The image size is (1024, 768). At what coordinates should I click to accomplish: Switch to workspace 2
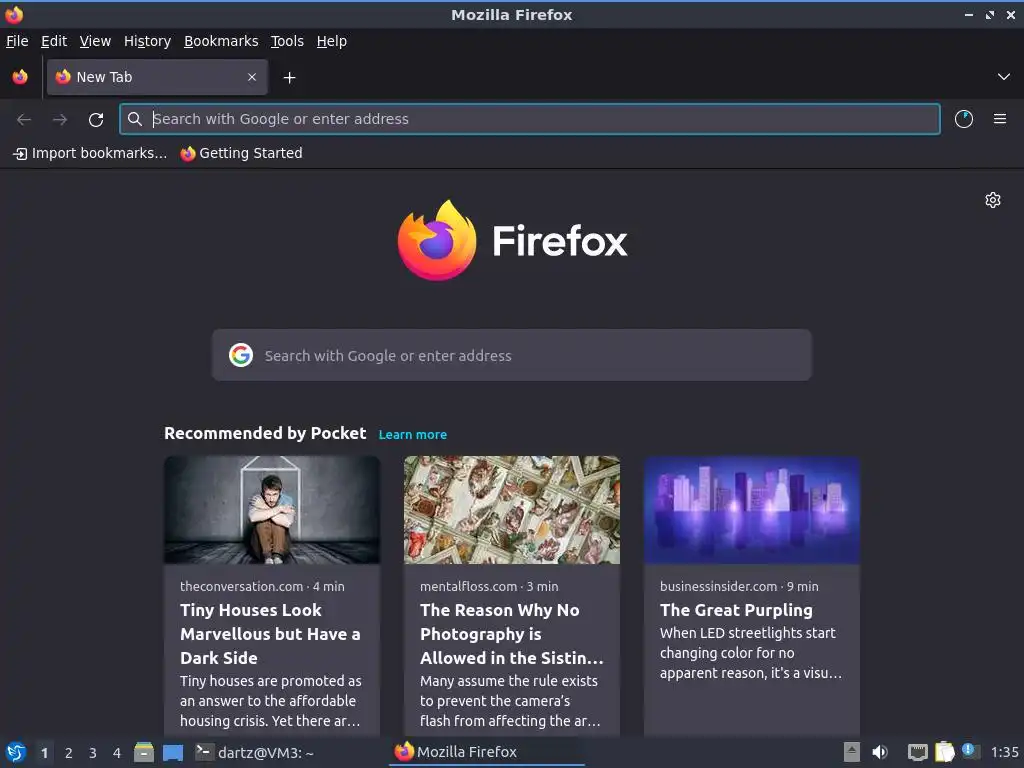69,753
